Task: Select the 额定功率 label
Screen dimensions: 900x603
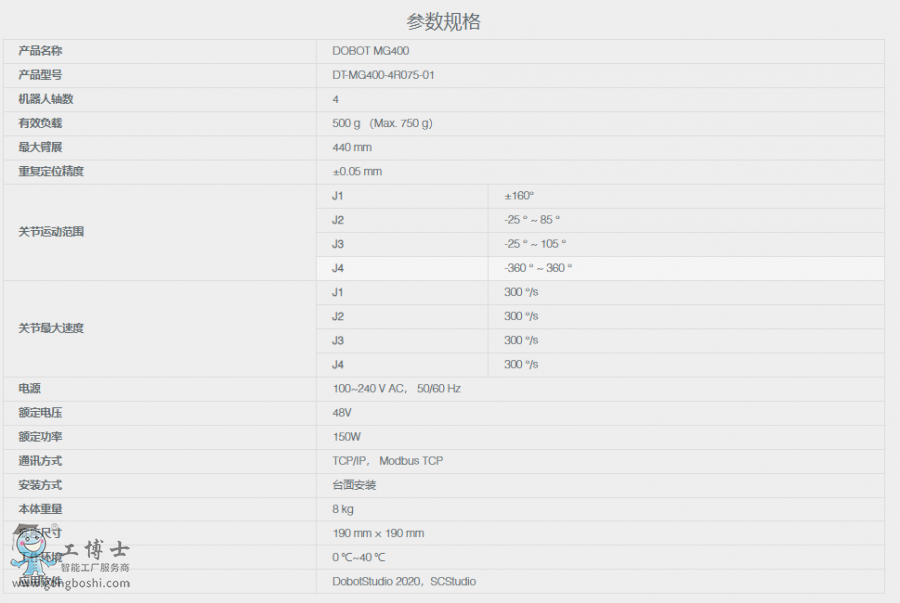Action: coord(40,437)
